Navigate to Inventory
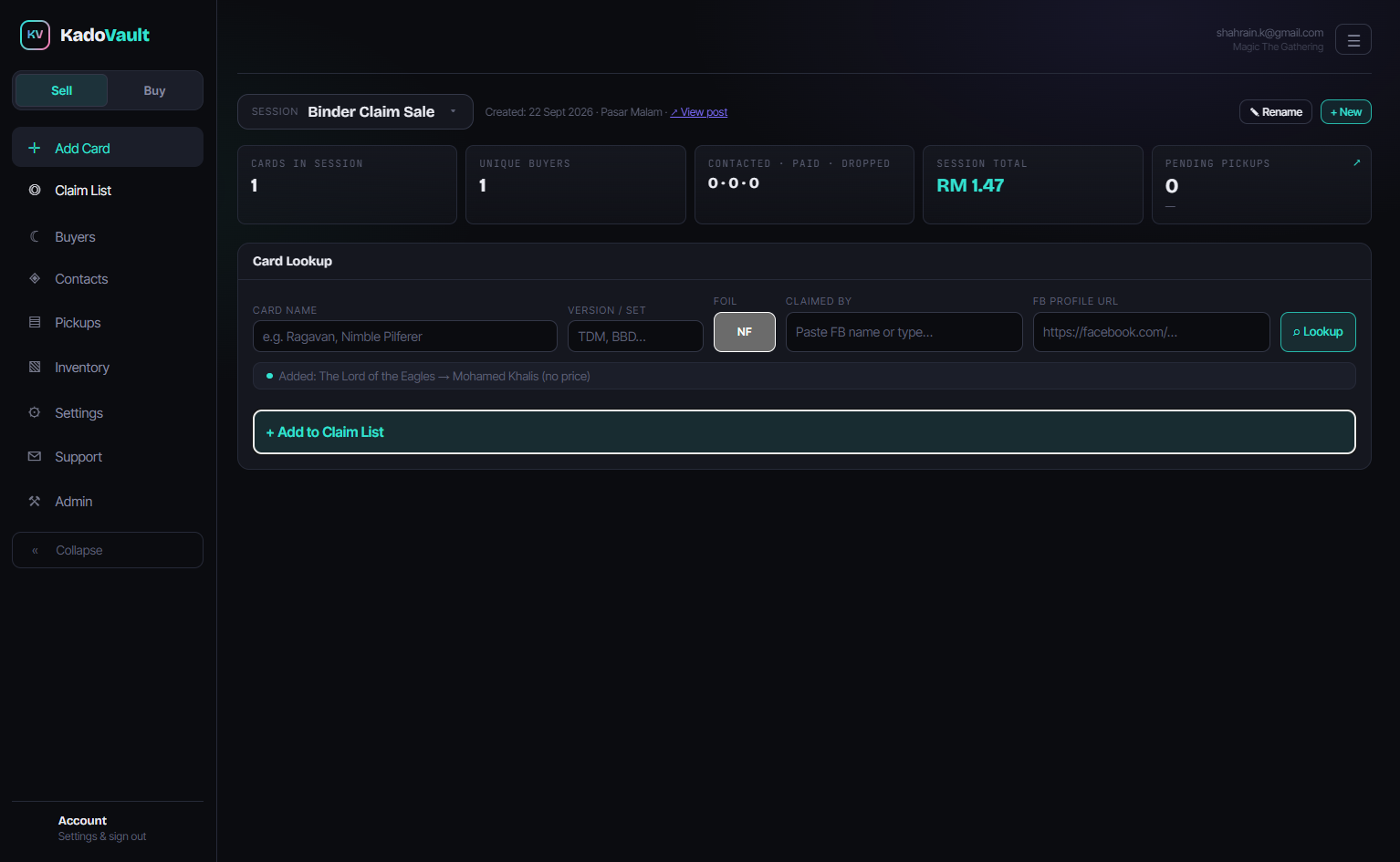Image resolution: width=1400 pixels, height=862 pixels. pyautogui.click(x=108, y=367)
